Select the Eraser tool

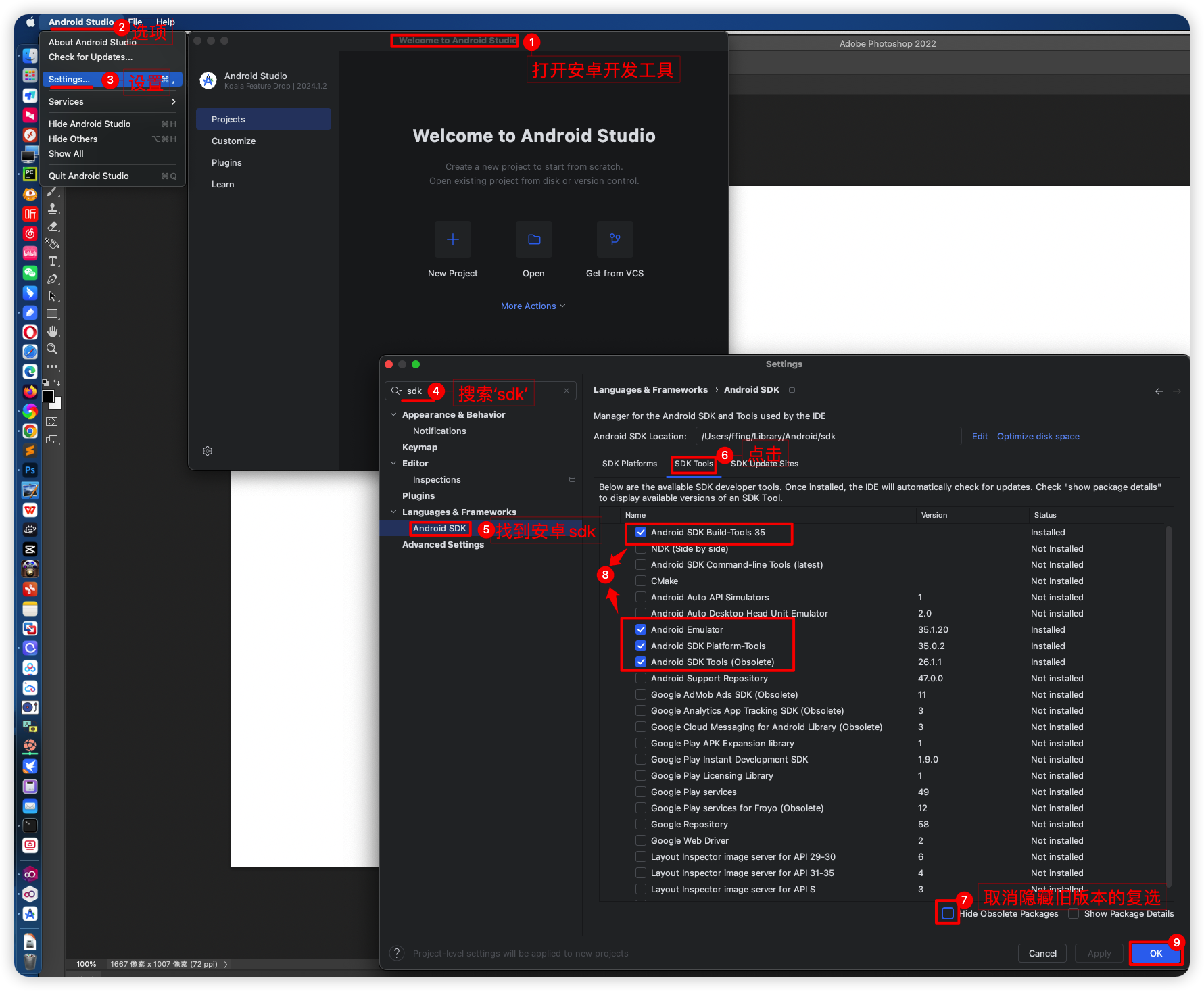(53, 226)
